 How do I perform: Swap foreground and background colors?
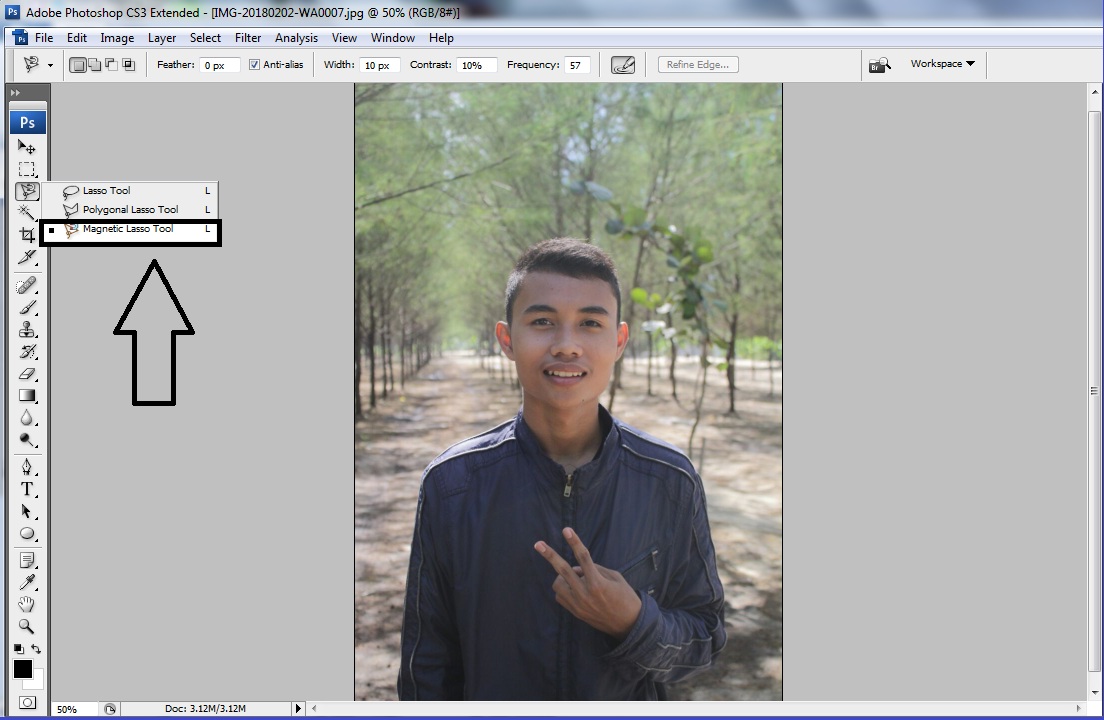36,649
